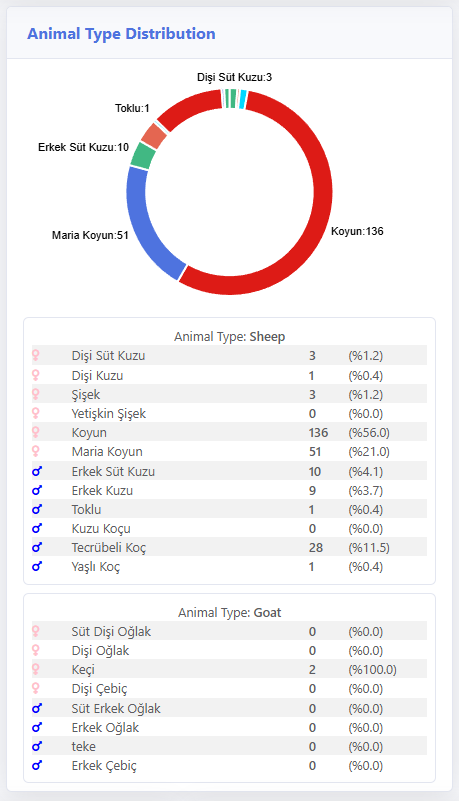Click the female icon next to Maria Koyun
459x801 pixels.
click(x=36, y=452)
